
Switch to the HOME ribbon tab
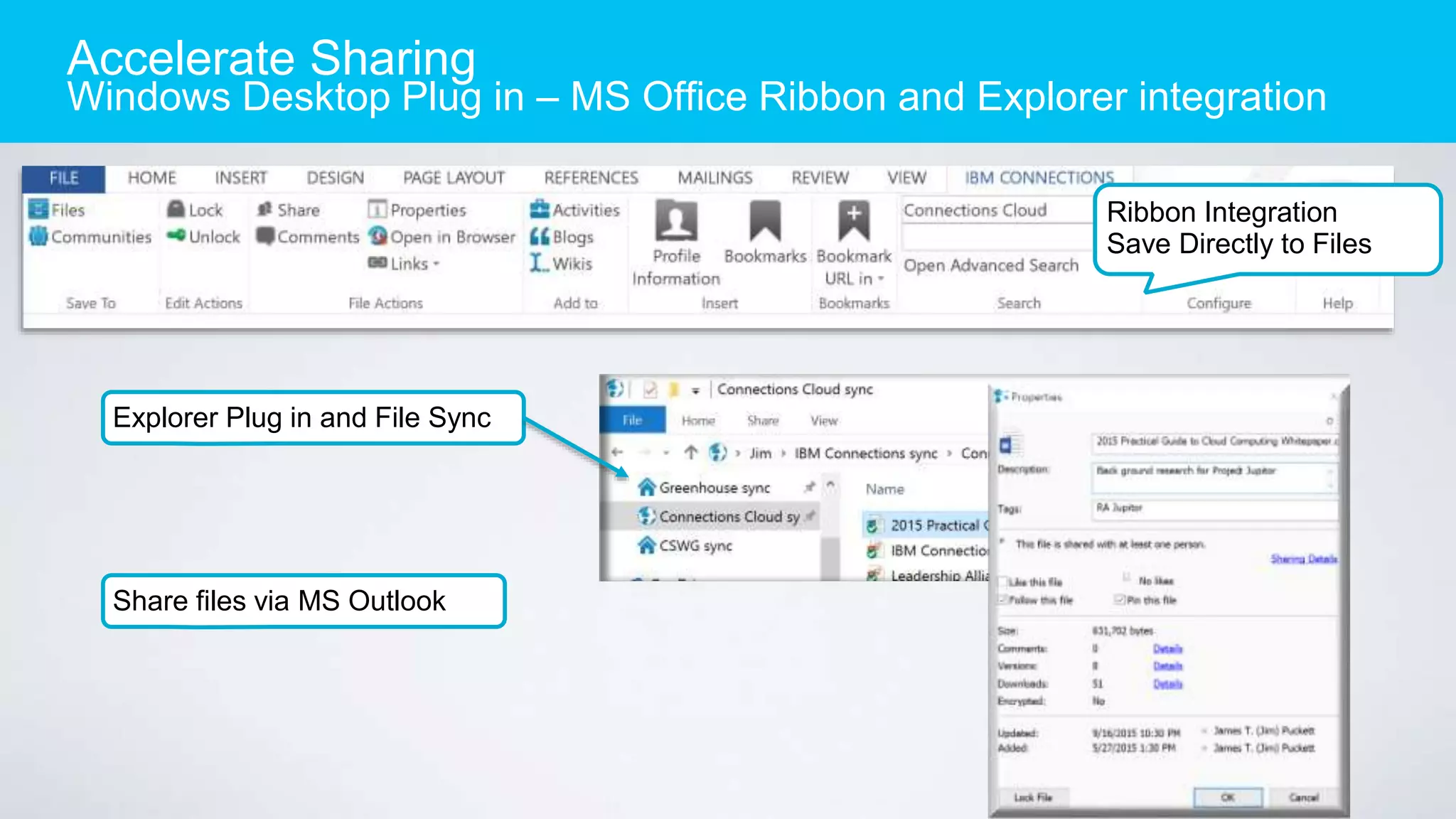tap(151, 178)
